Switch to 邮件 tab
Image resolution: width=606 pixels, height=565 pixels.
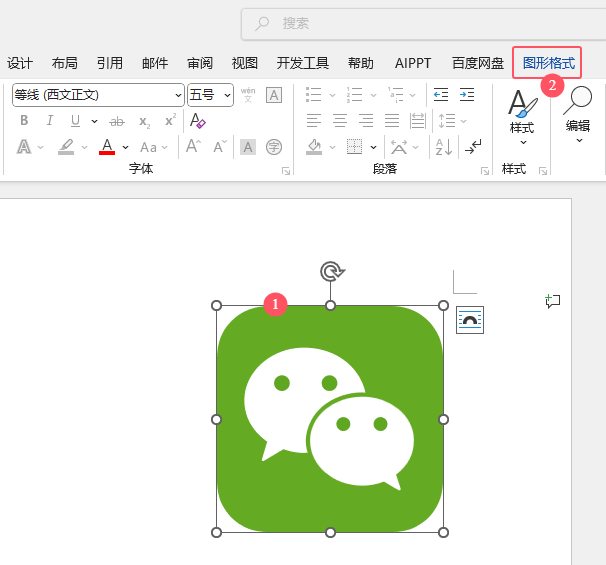155,63
